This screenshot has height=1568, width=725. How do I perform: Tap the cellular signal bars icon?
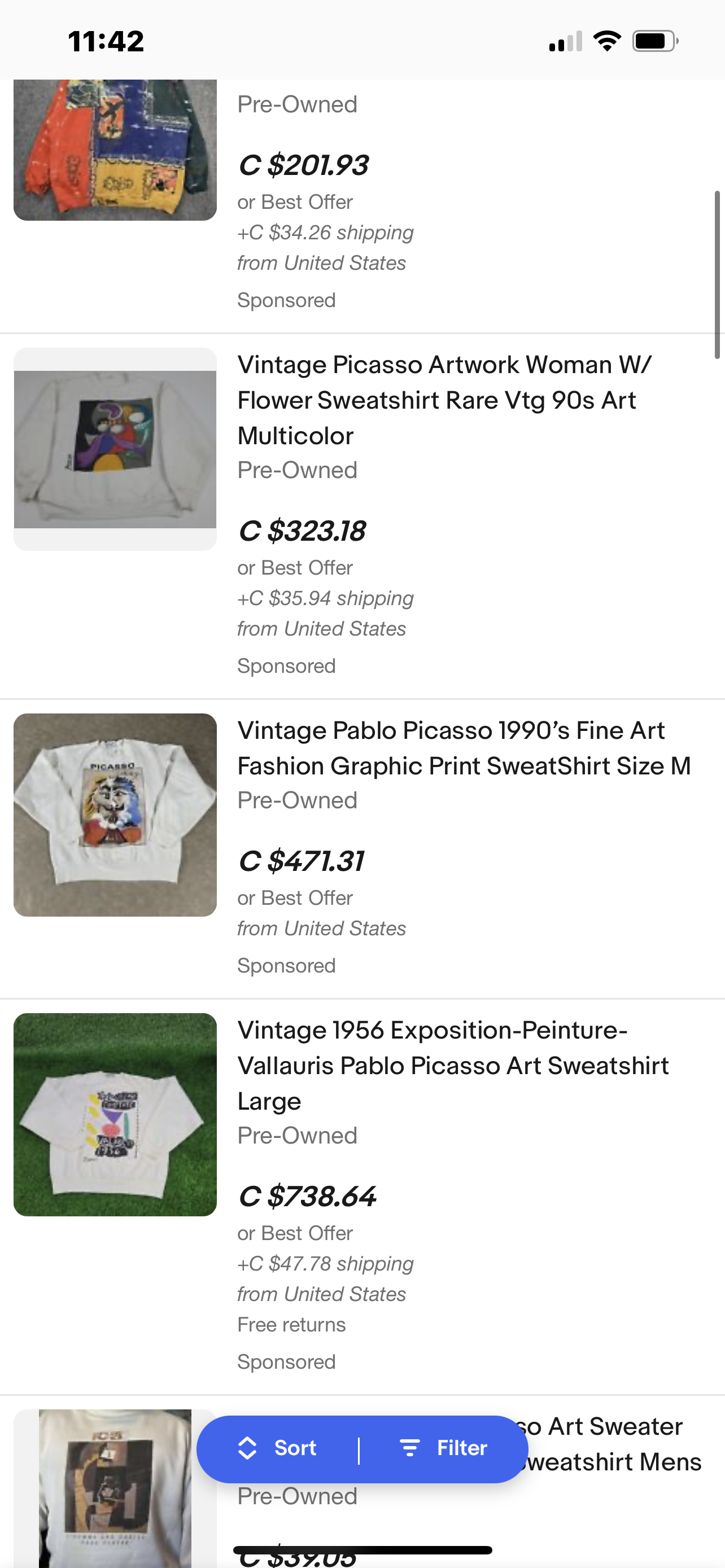pos(565,42)
